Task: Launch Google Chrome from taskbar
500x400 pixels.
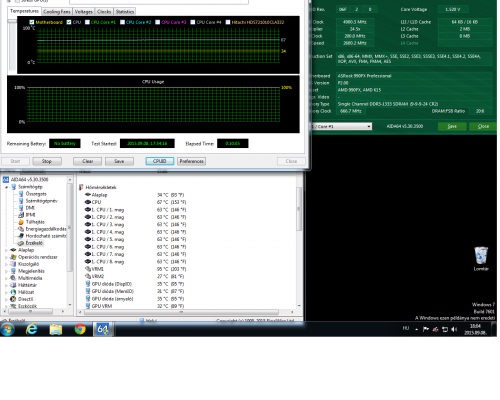Action: pos(80,329)
